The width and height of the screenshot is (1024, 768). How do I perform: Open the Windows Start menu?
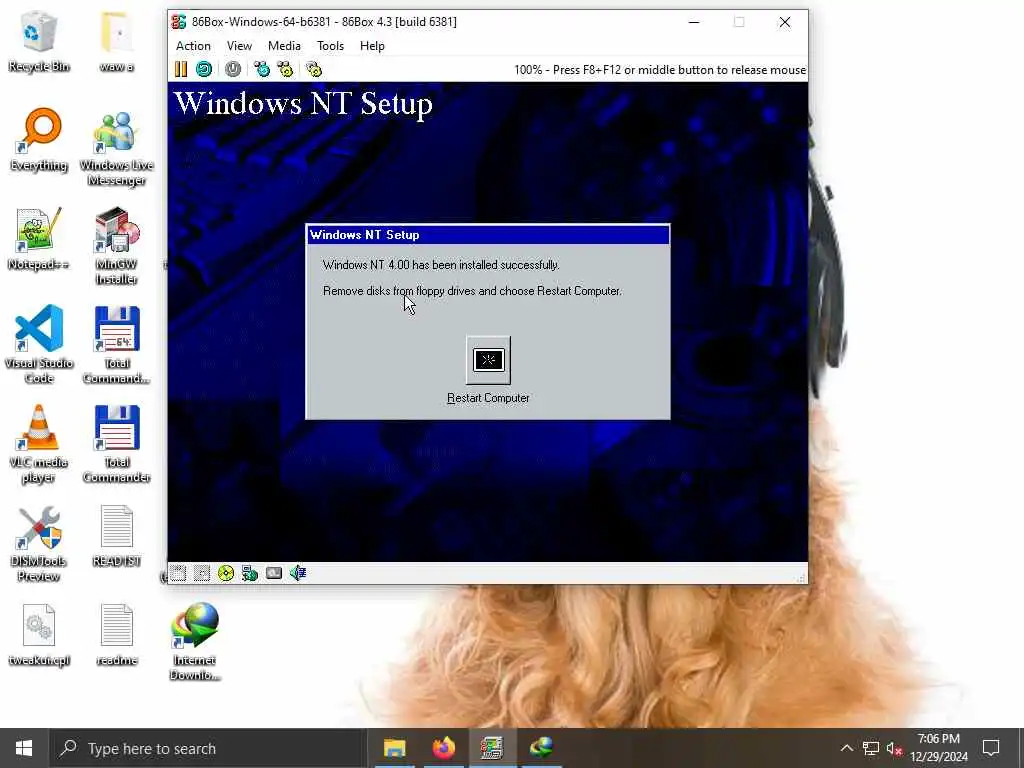[x=24, y=748]
